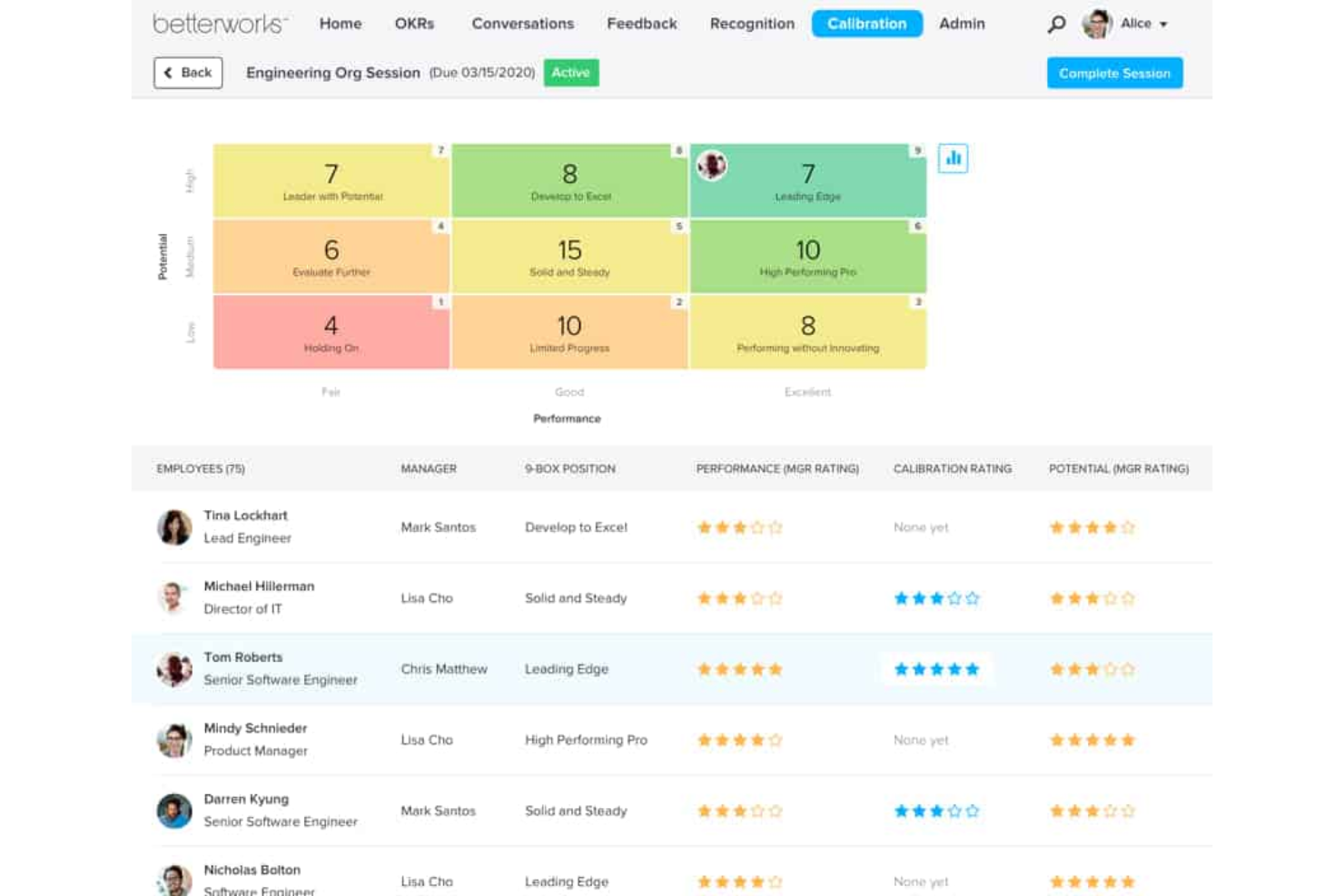Screen dimensions: 1344x896
Task: Give Darren Kyung five calibration stars
Action: pyautogui.click(x=972, y=811)
